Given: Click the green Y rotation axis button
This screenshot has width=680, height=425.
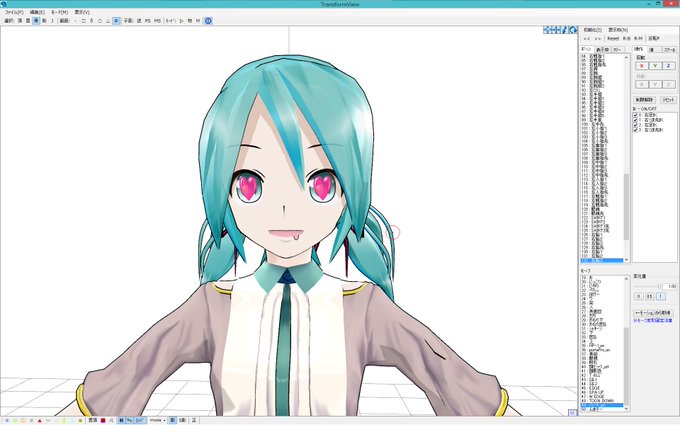Looking at the screenshot, I should pyautogui.click(x=655, y=66).
